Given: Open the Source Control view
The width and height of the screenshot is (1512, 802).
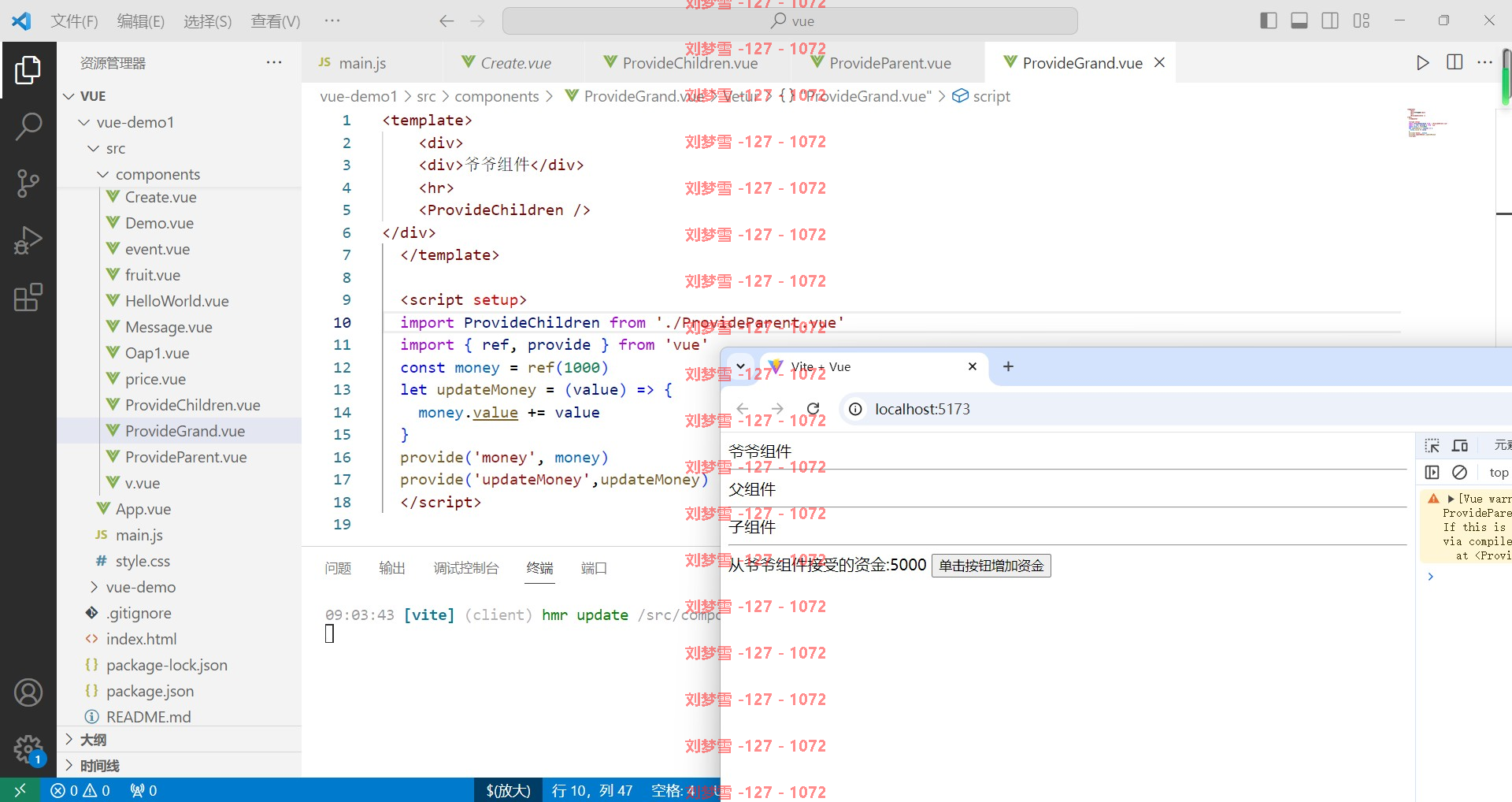Looking at the screenshot, I should [28, 183].
